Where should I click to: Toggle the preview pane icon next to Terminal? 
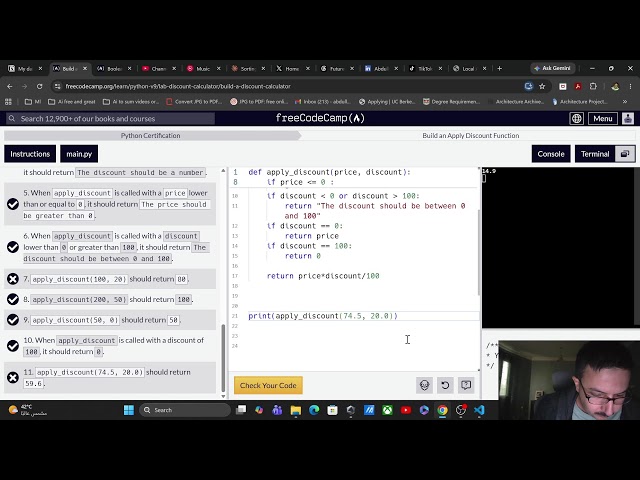[x=625, y=154]
